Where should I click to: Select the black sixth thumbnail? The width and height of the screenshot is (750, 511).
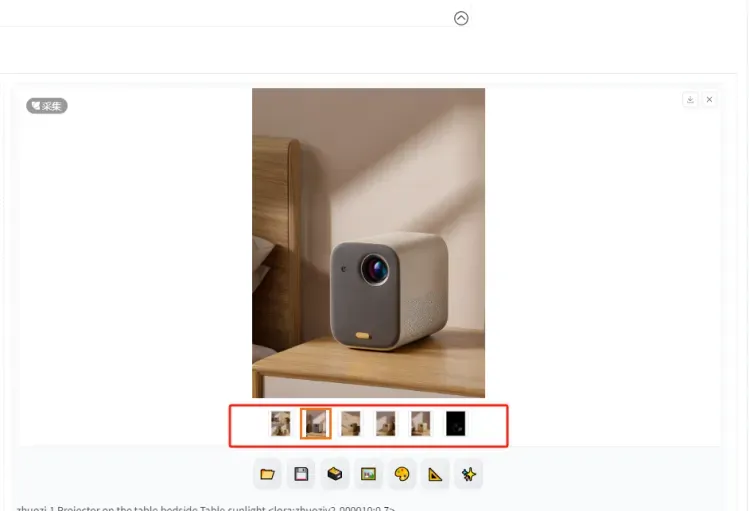(x=455, y=423)
